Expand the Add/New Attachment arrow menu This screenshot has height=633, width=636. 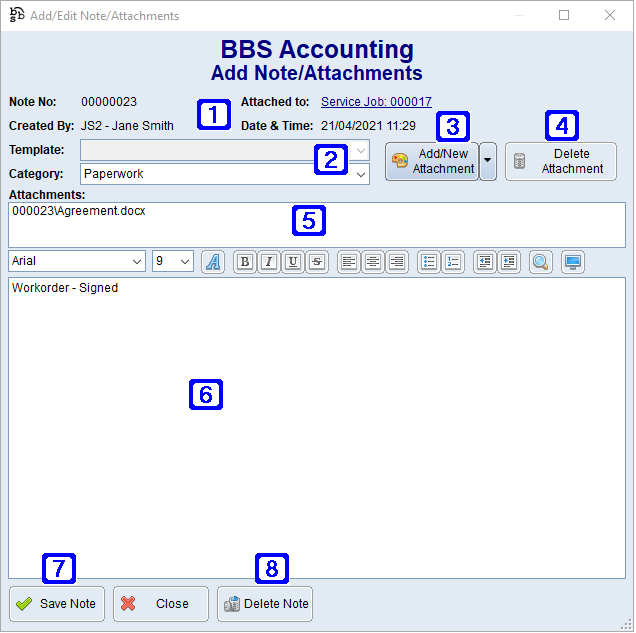488,161
